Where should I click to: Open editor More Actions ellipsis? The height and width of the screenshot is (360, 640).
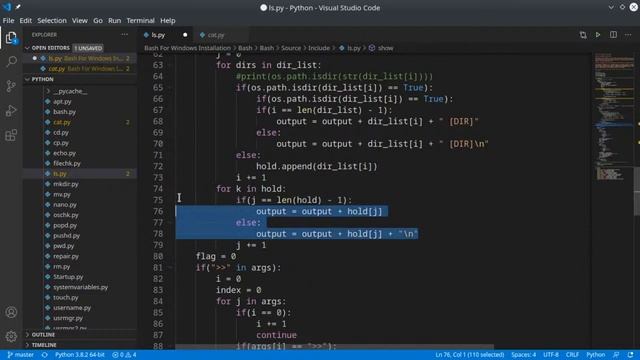coord(628,35)
